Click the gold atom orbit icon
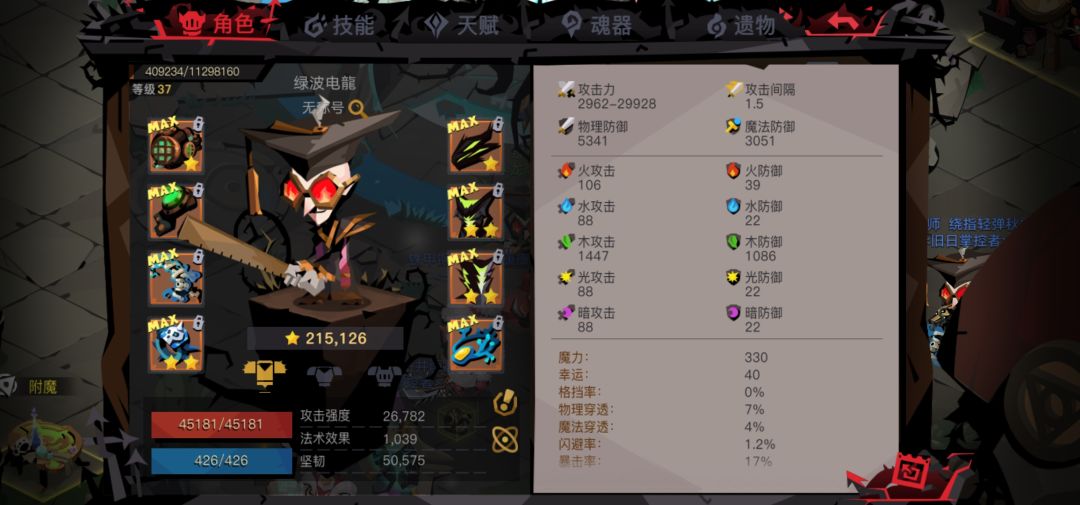Viewport: 1080px width, 505px height. (505, 440)
